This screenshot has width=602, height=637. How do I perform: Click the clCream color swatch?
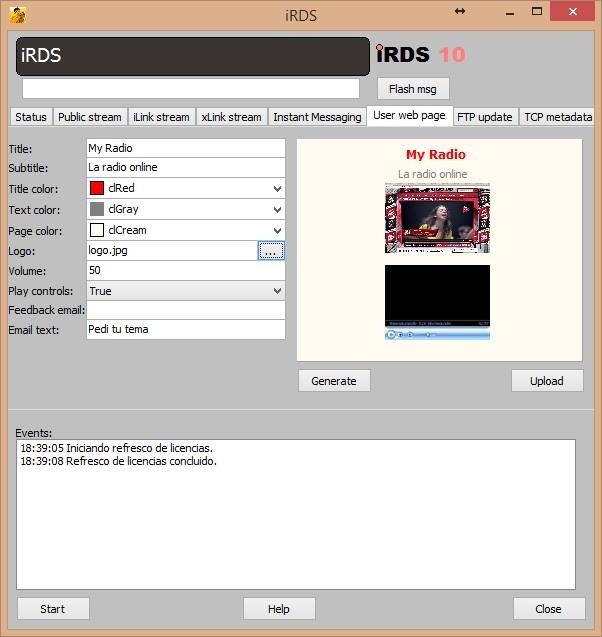pyautogui.click(x=97, y=230)
